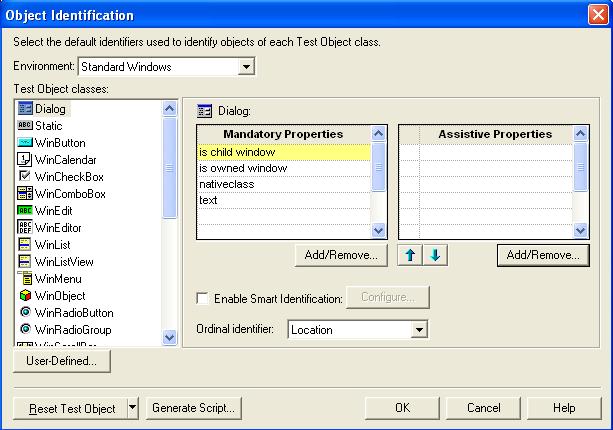Select WinCheckBox class label
The height and width of the screenshot is (430, 613).
tap(69, 177)
